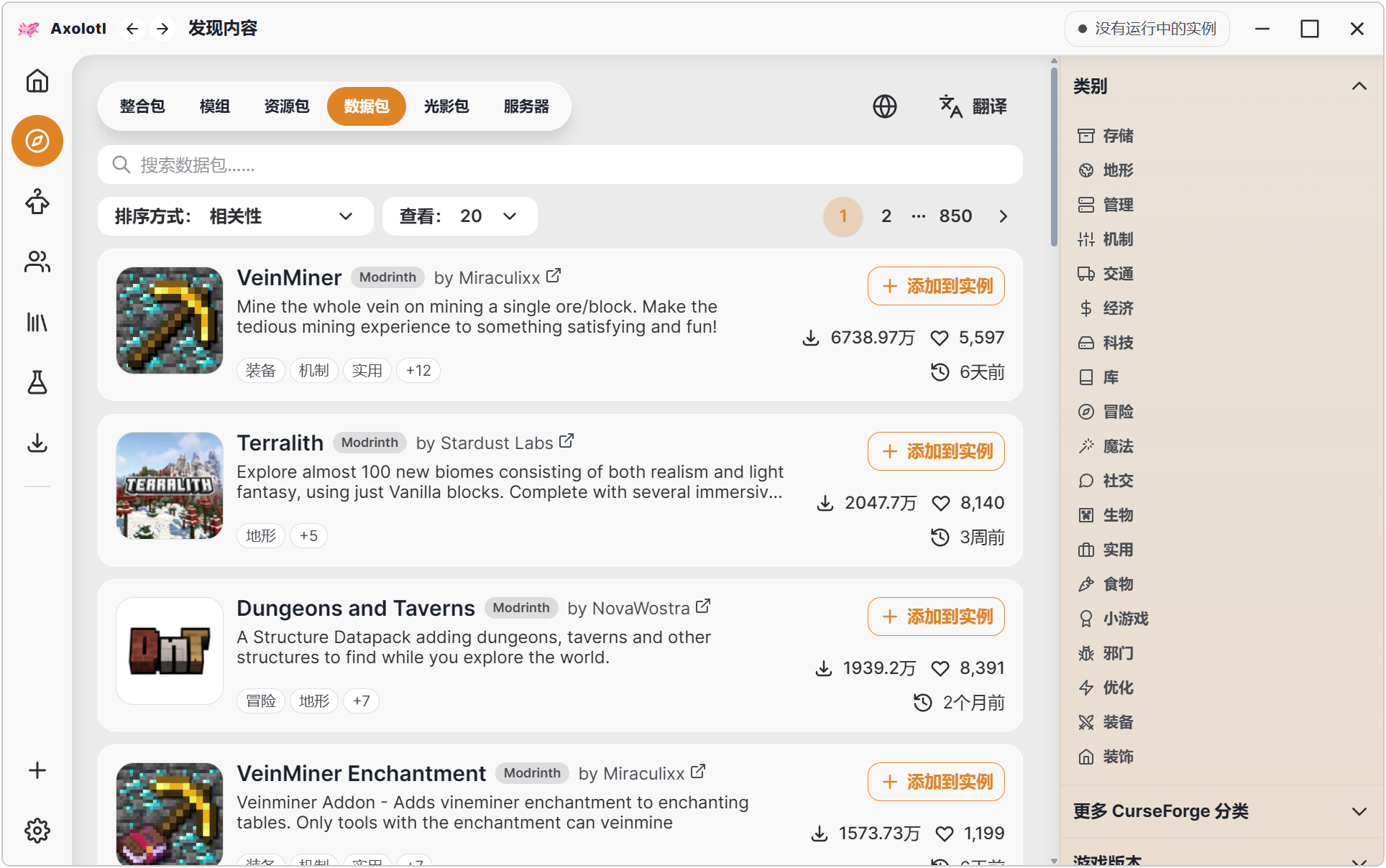This screenshot has width=1386, height=868.
Task: Click the 翻译 translate button
Action: coord(973,106)
